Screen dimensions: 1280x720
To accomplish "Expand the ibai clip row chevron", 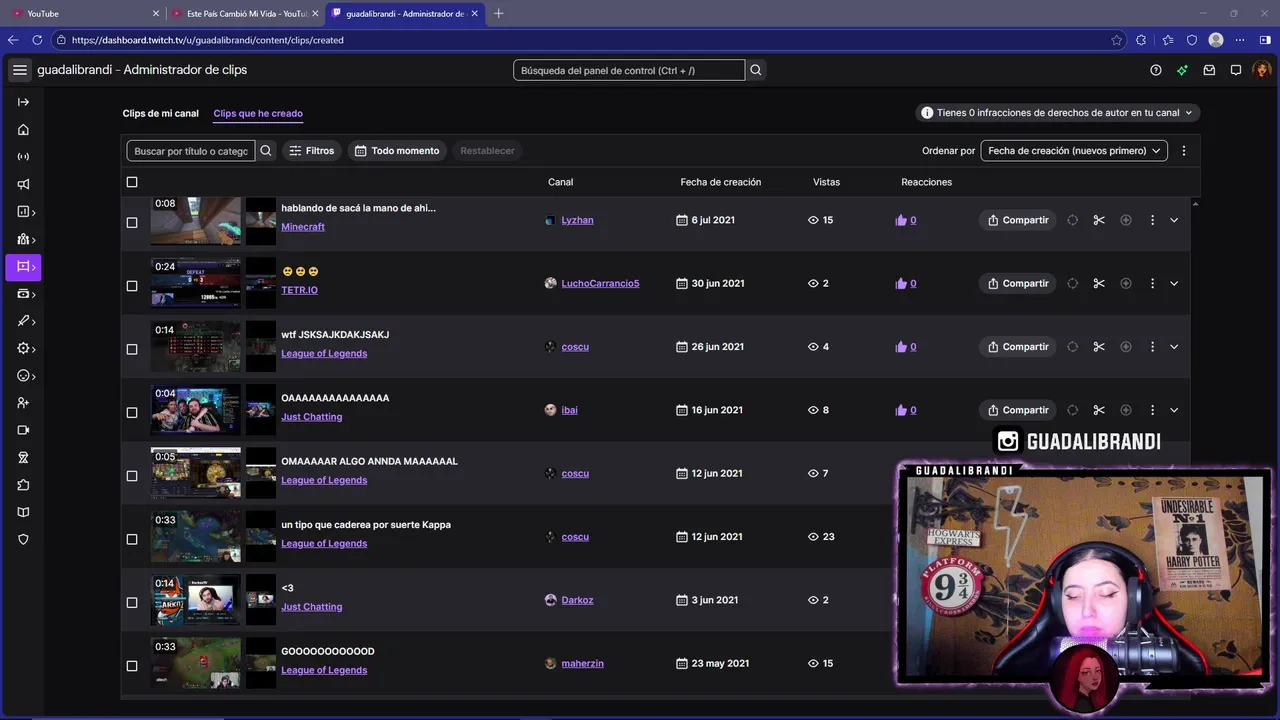I will (x=1174, y=410).
